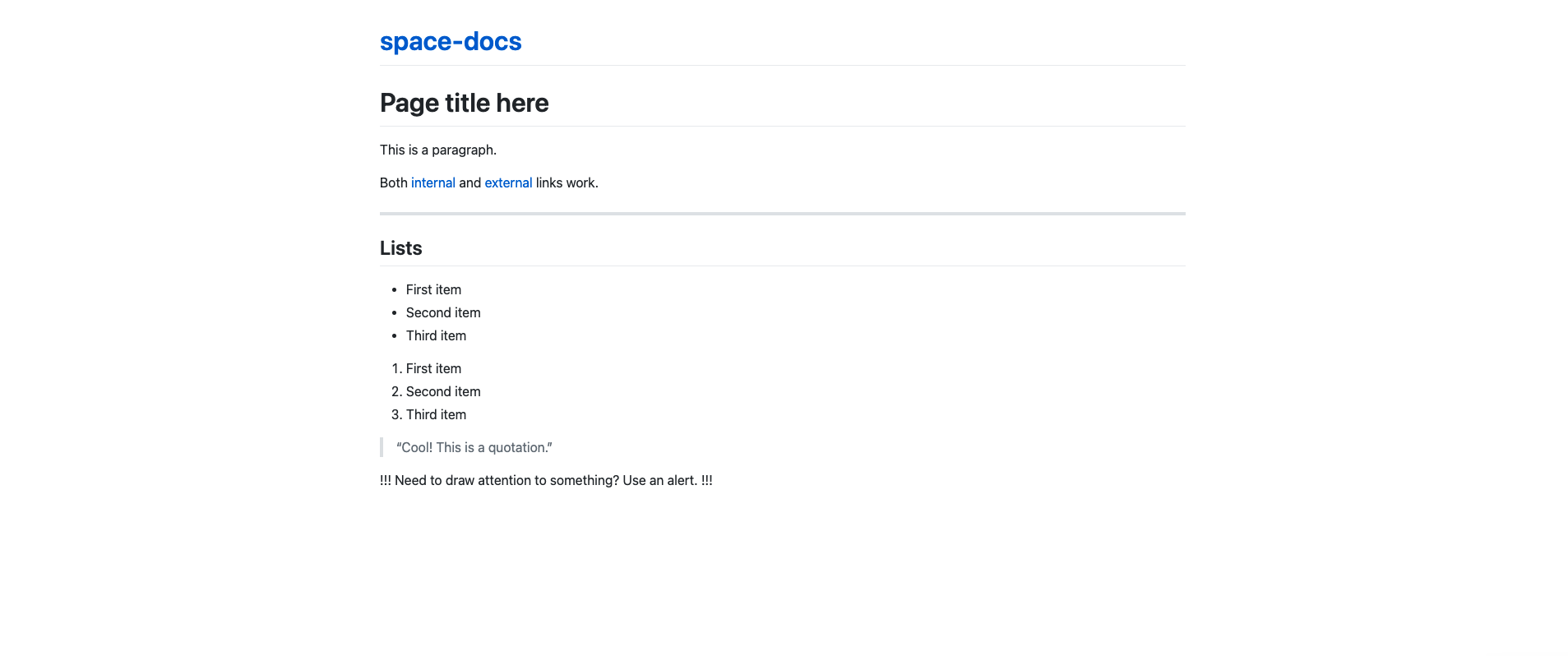Image resolution: width=1568 pixels, height=656 pixels.
Task: Select the quotation text
Action: point(474,447)
